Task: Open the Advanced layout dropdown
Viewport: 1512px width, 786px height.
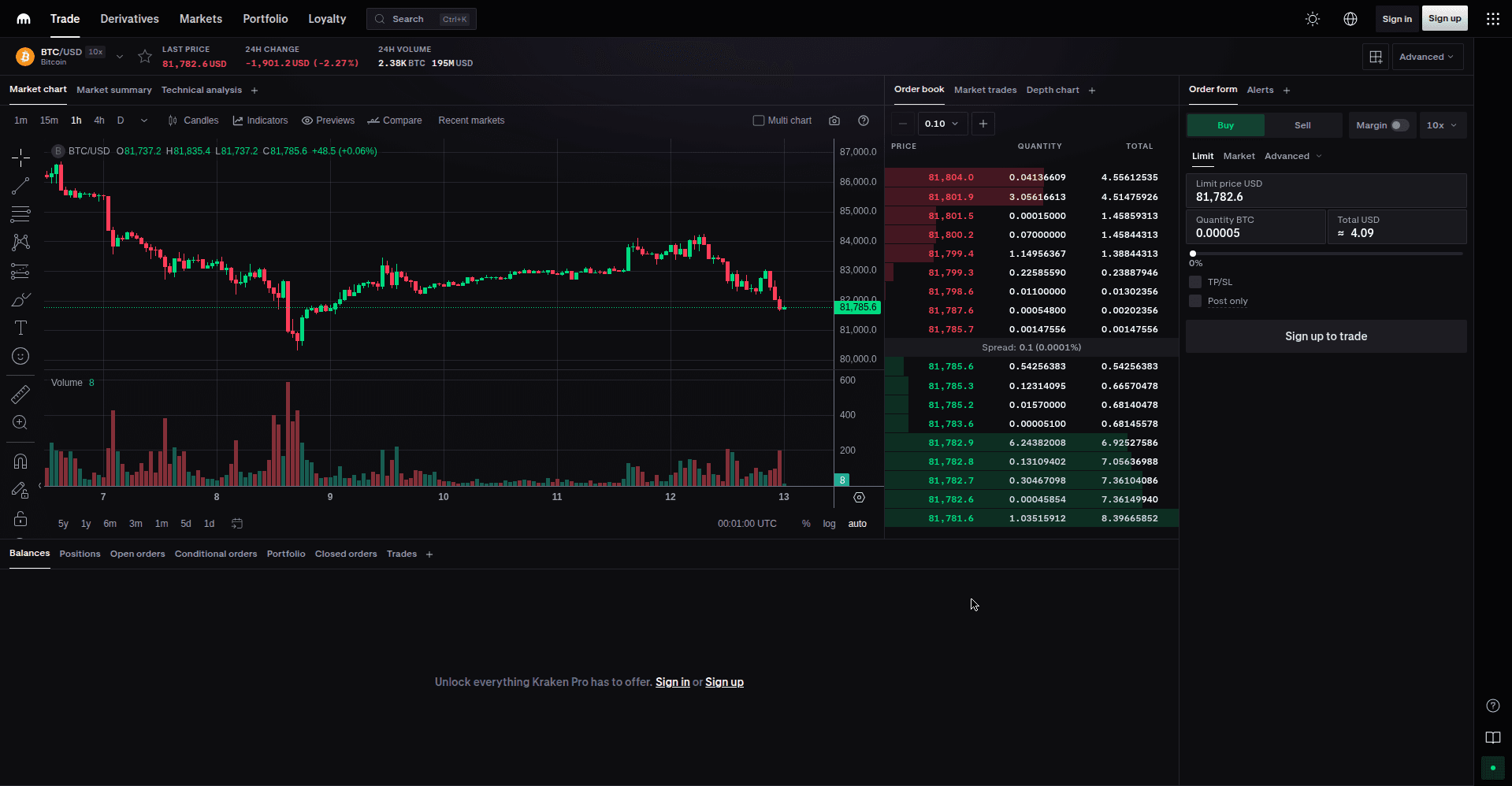Action: click(1427, 57)
